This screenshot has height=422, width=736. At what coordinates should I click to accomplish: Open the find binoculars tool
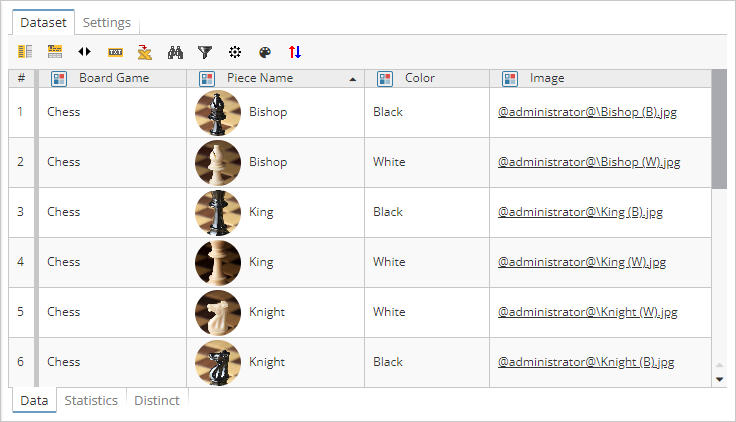tap(175, 52)
